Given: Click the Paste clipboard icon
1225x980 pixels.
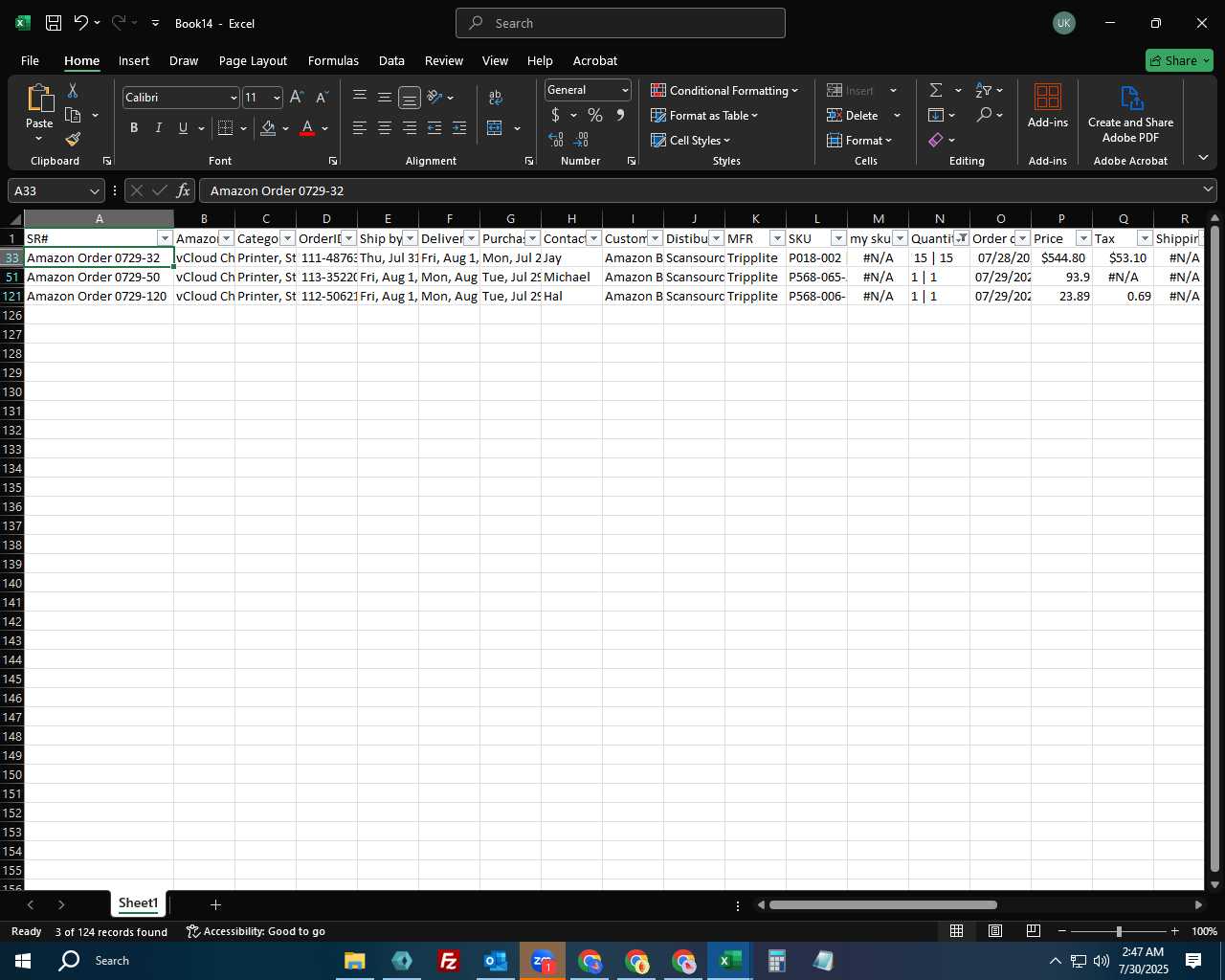Looking at the screenshot, I should pyautogui.click(x=39, y=98).
